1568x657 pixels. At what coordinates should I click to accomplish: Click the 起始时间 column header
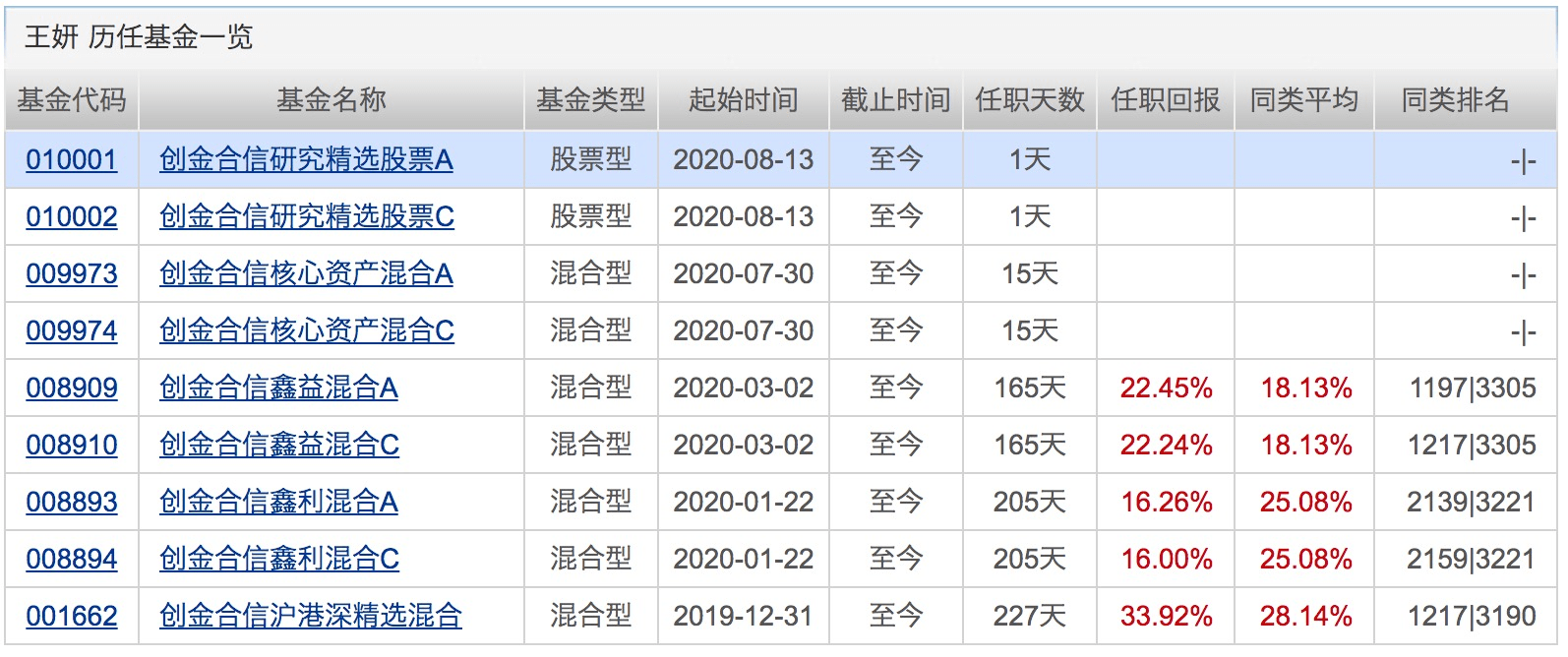(744, 100)
